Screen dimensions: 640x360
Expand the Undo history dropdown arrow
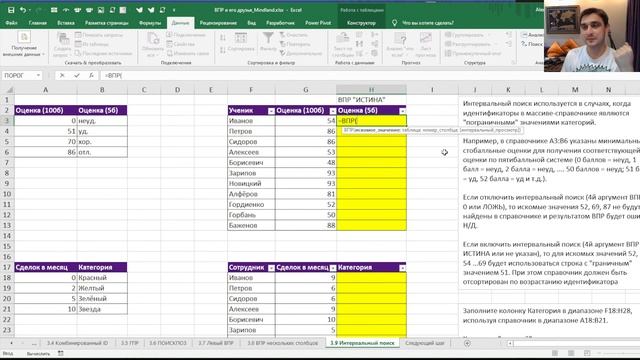tap(30, 10)
